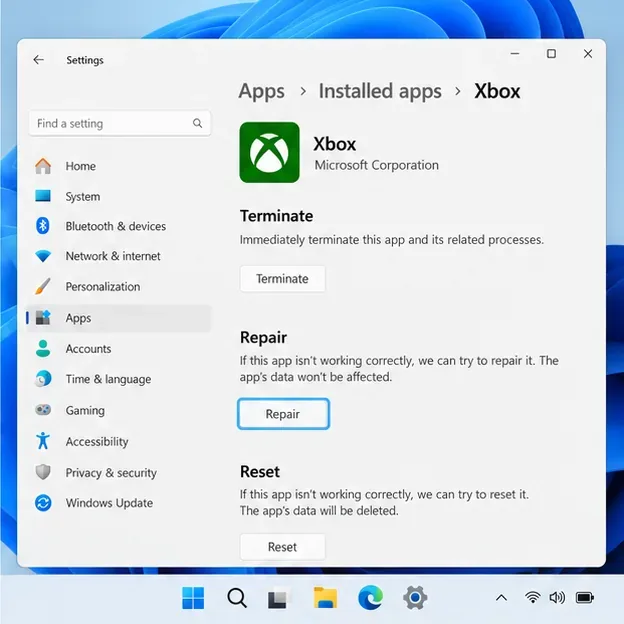Open Privacy & security settings
This screenshot has height=624, width=624.
[x=119, y=472]
